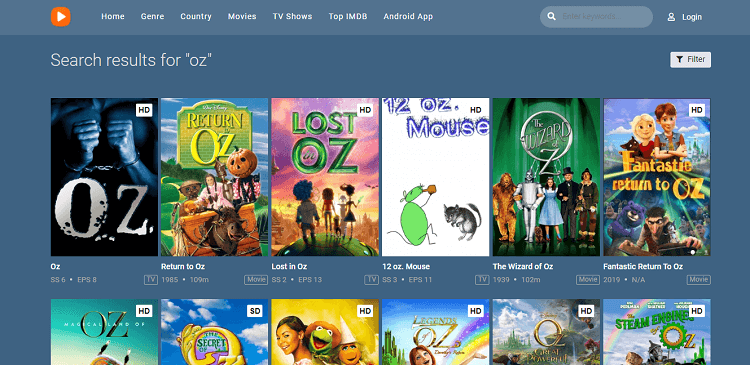This screenshot has width=750, height=365.
Task: Click the search magnifier icon
Action: 551,17
